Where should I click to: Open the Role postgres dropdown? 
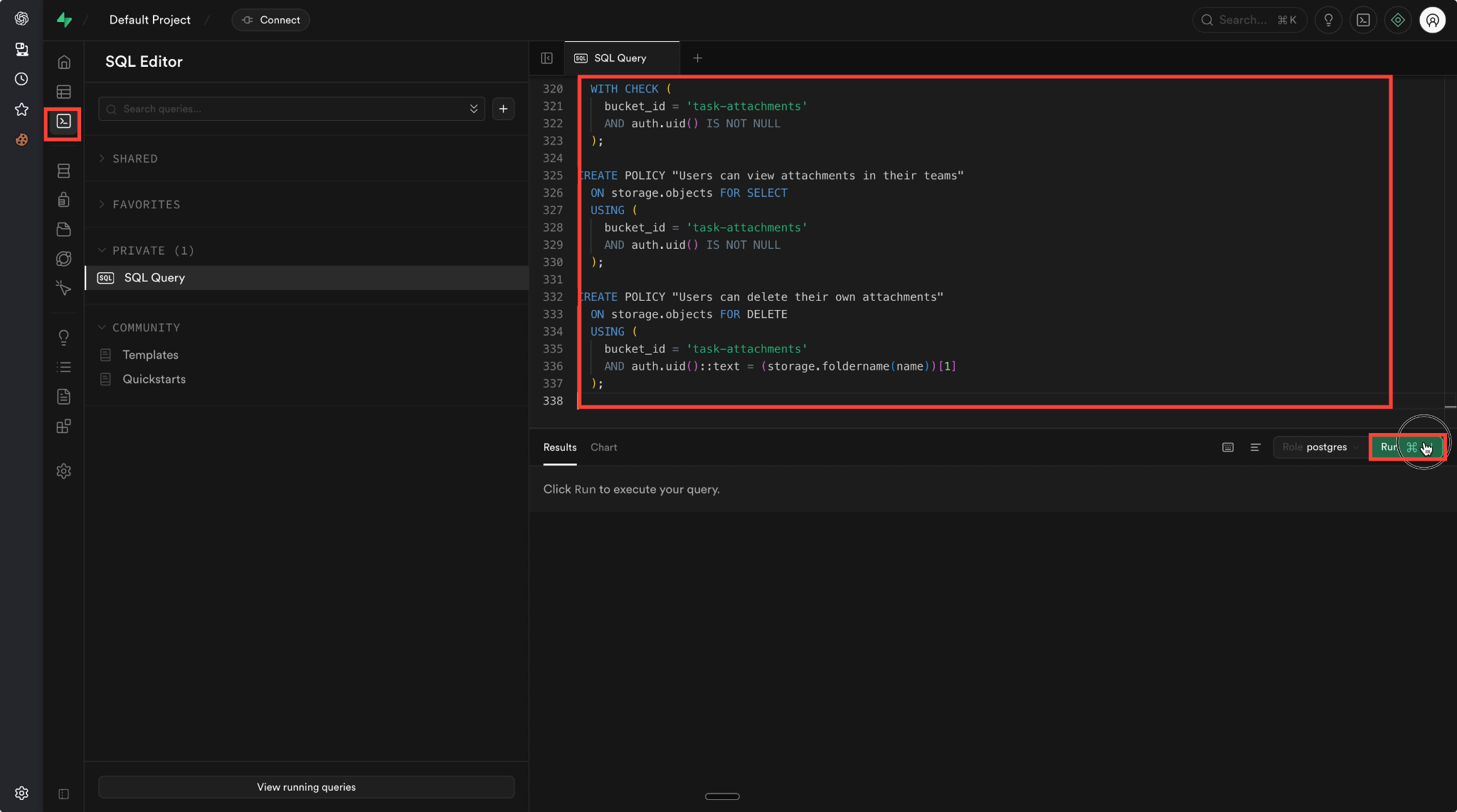pos(1320,447)
